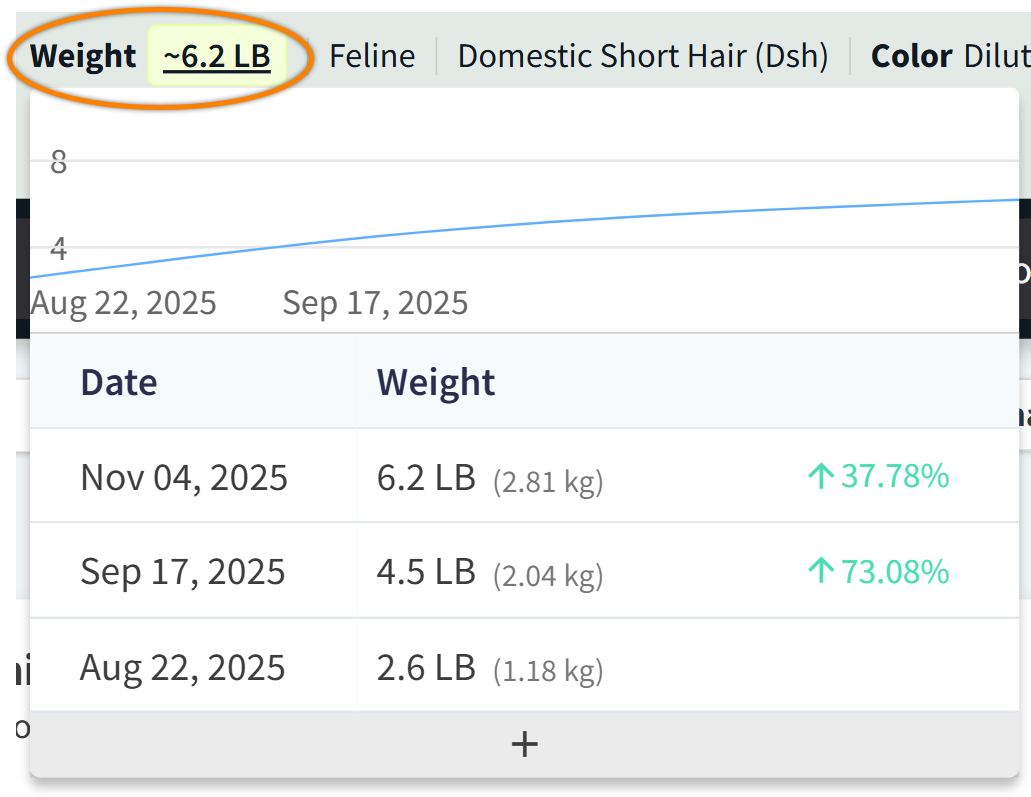The width and height of the screenshot is (1031, 797).
Task: Click the 6.2 LB weight entry
Action: point(426,477)
